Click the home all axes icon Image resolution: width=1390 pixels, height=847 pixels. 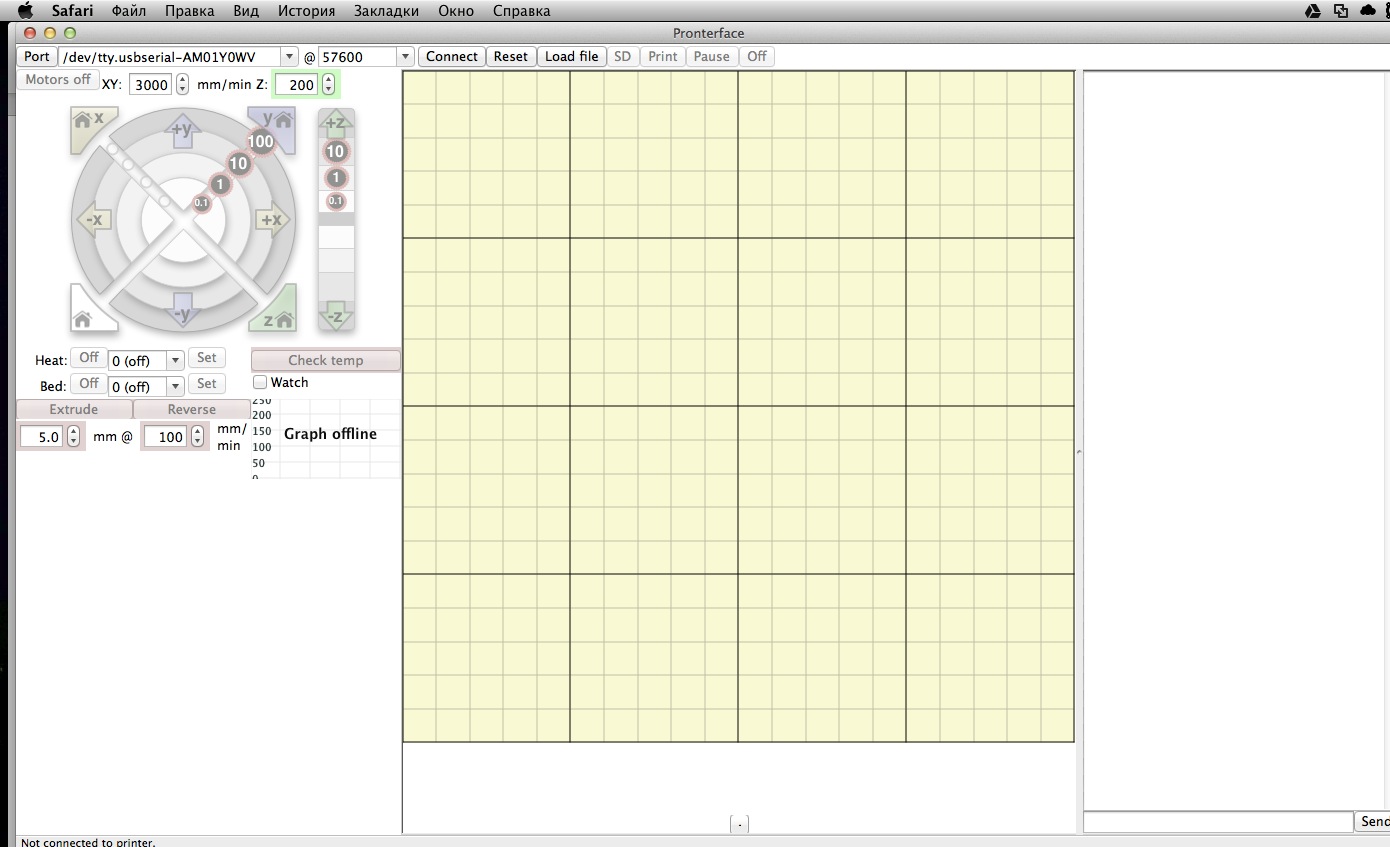[x=86, y=313]
